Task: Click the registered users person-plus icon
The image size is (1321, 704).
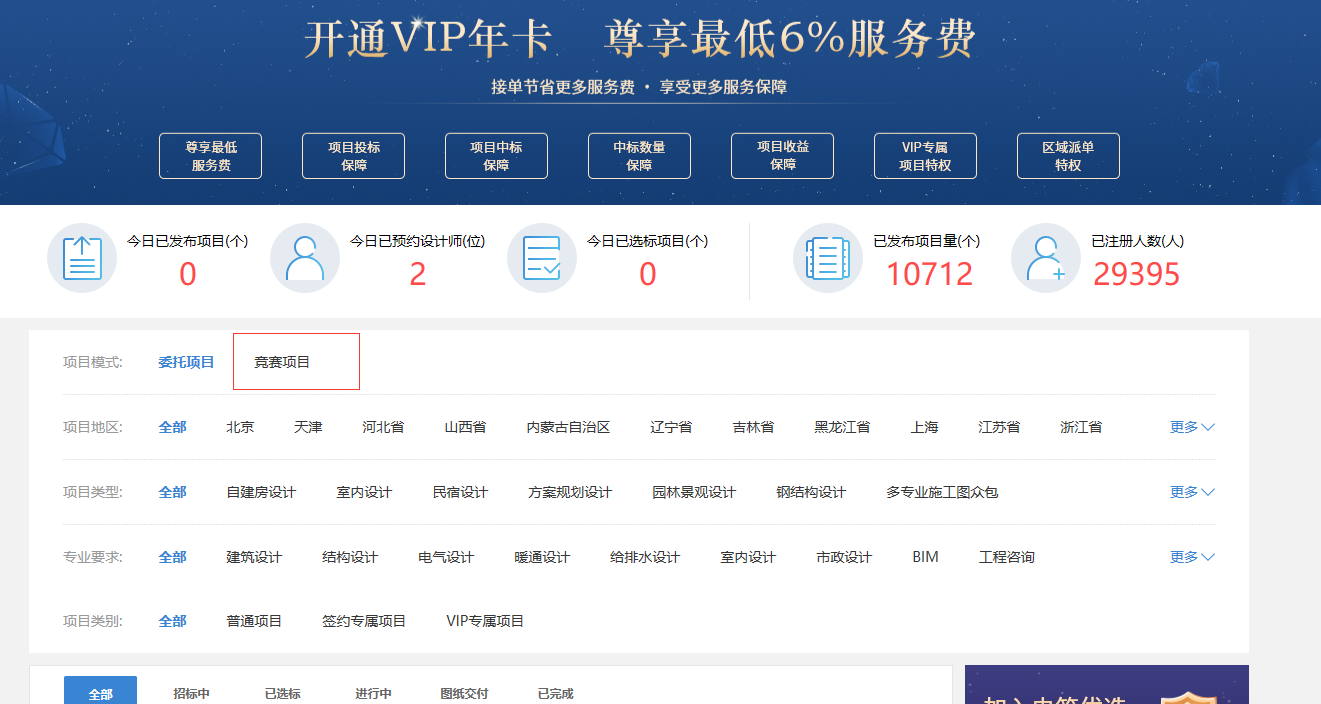Action: coord(1046,258)
